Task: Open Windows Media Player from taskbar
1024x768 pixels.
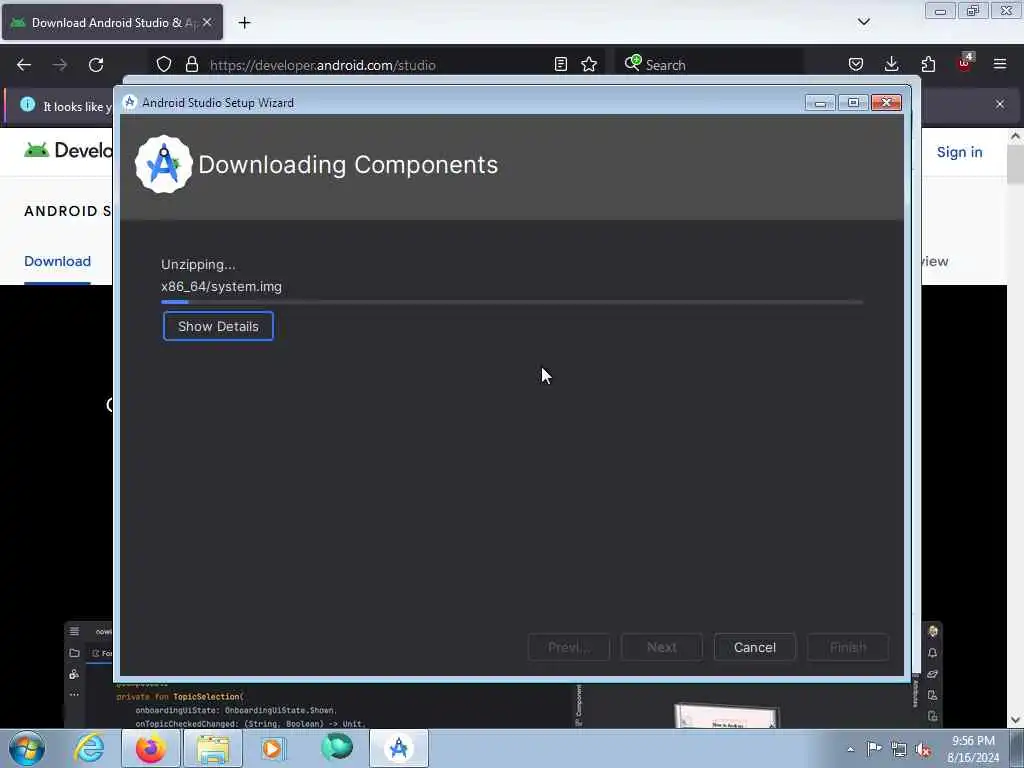Action: (x=273, y=748)
